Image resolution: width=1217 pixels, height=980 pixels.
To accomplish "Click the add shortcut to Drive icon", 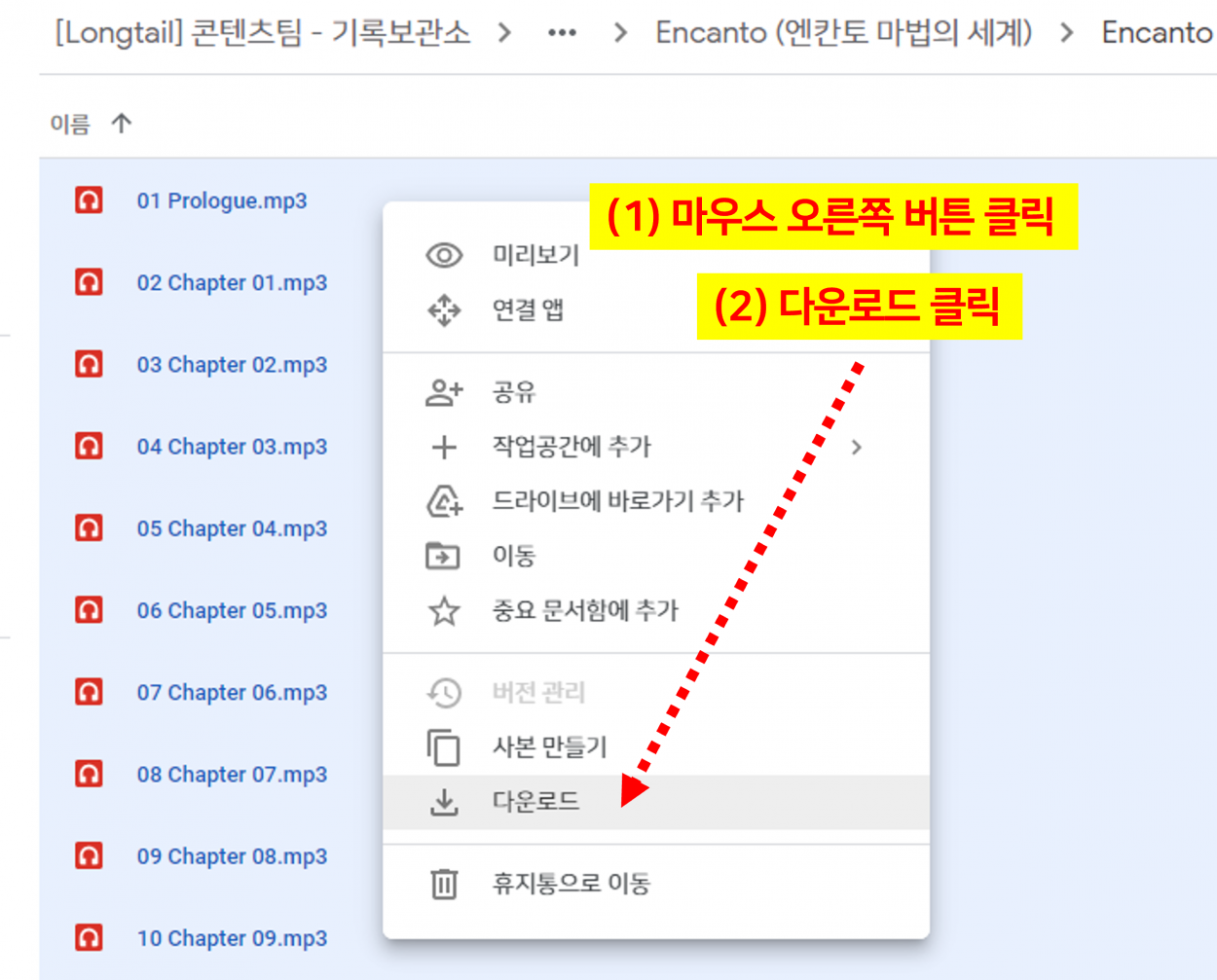I will [444, 501].
